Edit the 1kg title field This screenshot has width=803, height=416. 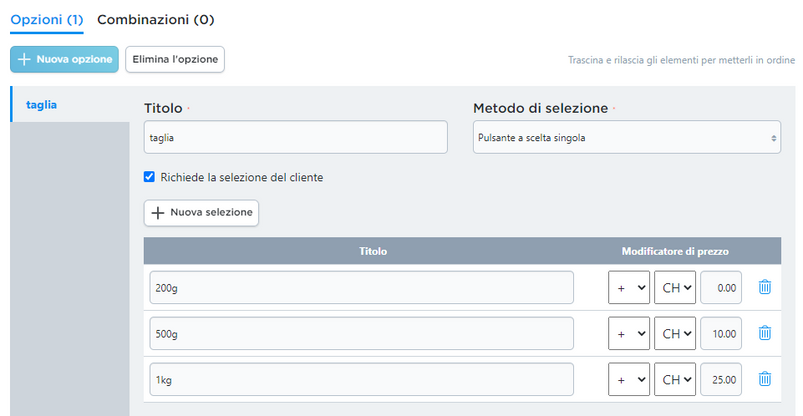point(362,380)
